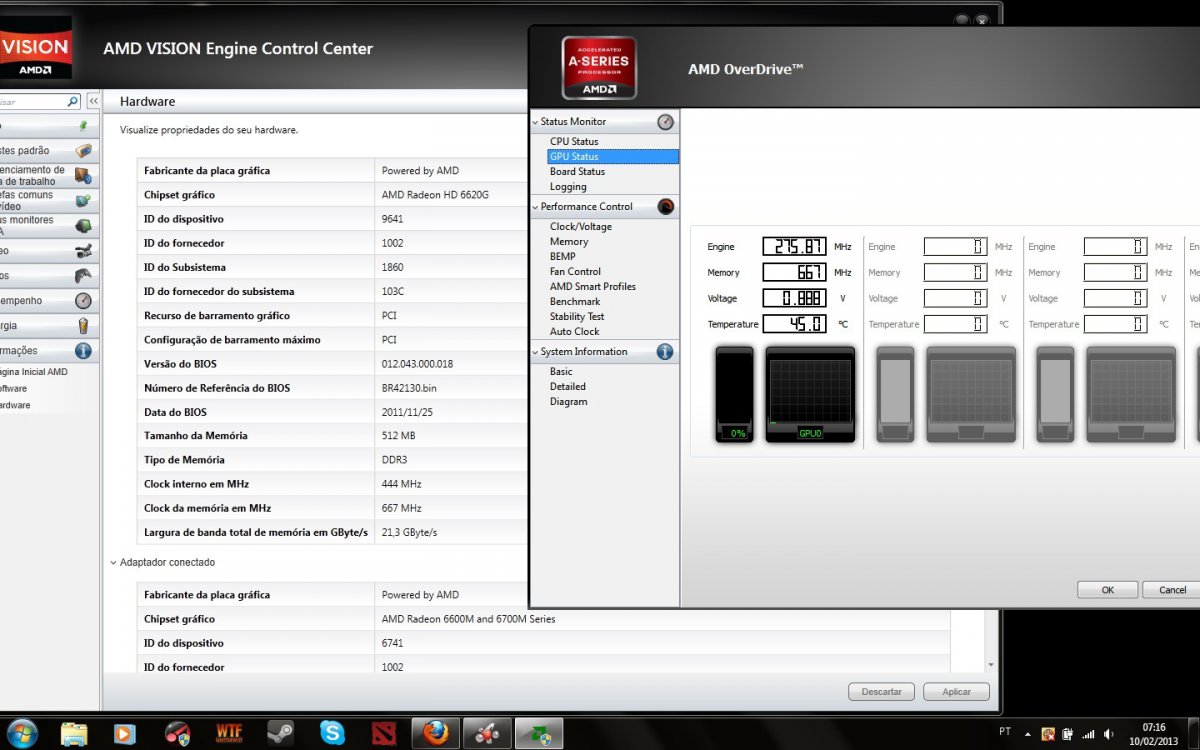Select GPU Status in OverDrive
The height and width of the screenshot is (750, 1200).
click(x=613, y=157)
